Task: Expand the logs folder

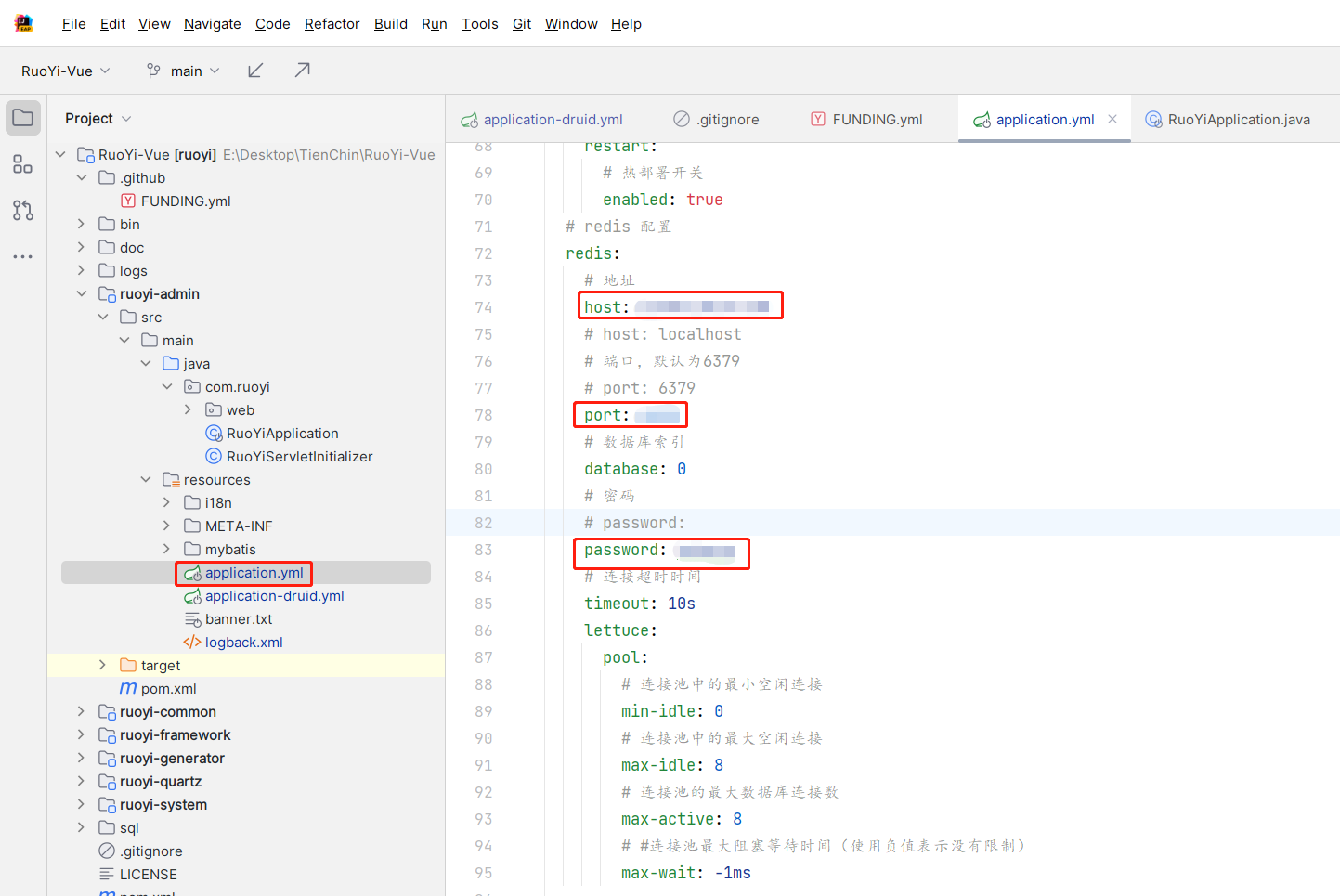Action: [82, 270]
